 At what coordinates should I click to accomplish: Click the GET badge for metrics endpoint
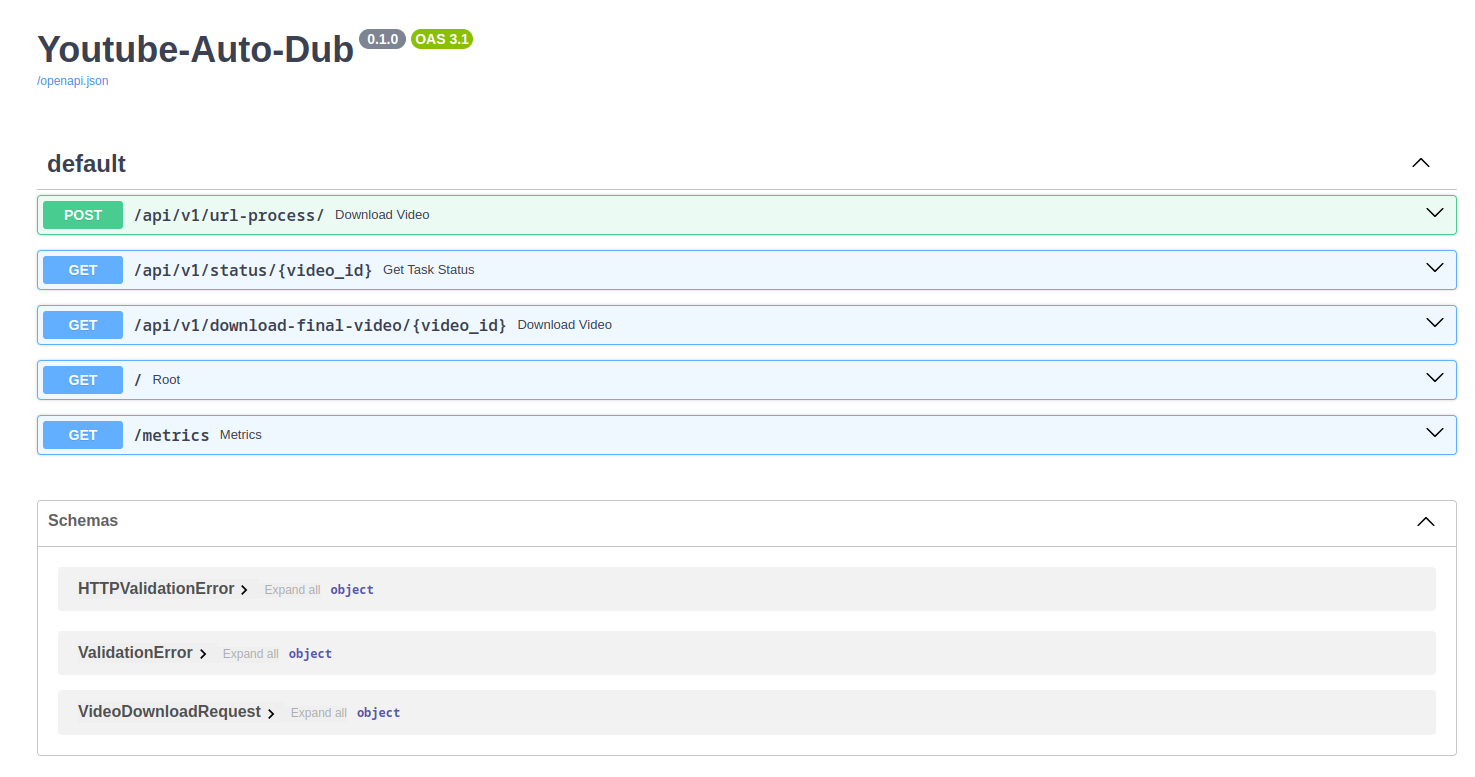[82, 435]
